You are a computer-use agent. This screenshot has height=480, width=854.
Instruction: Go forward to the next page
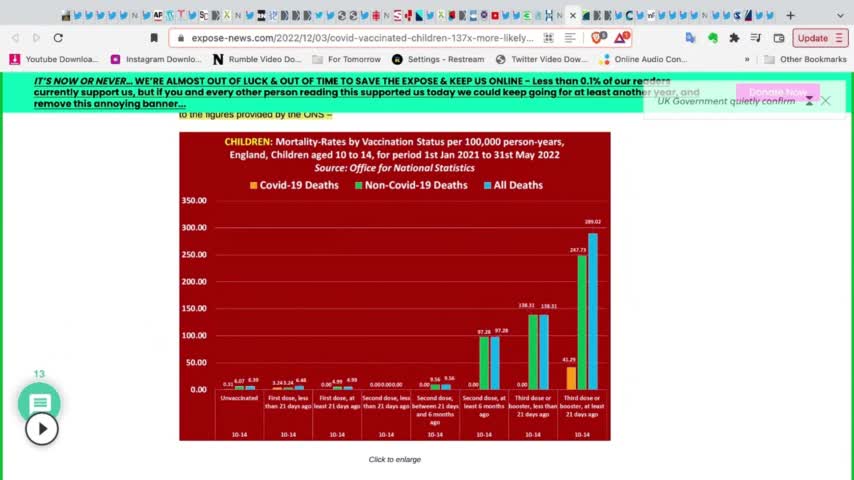(x=36, y=38)
